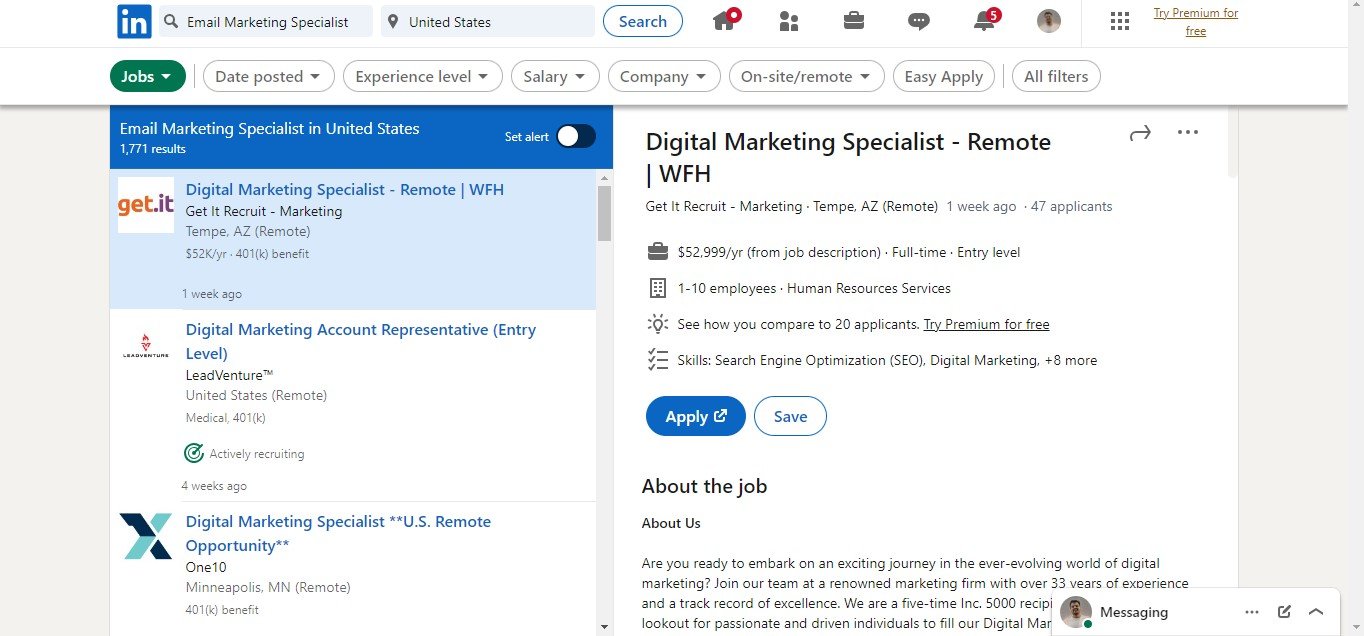Click the lightbulb applicant insights icon
The width and height of the screenshot is (1364, 636).
click(657, 324)
